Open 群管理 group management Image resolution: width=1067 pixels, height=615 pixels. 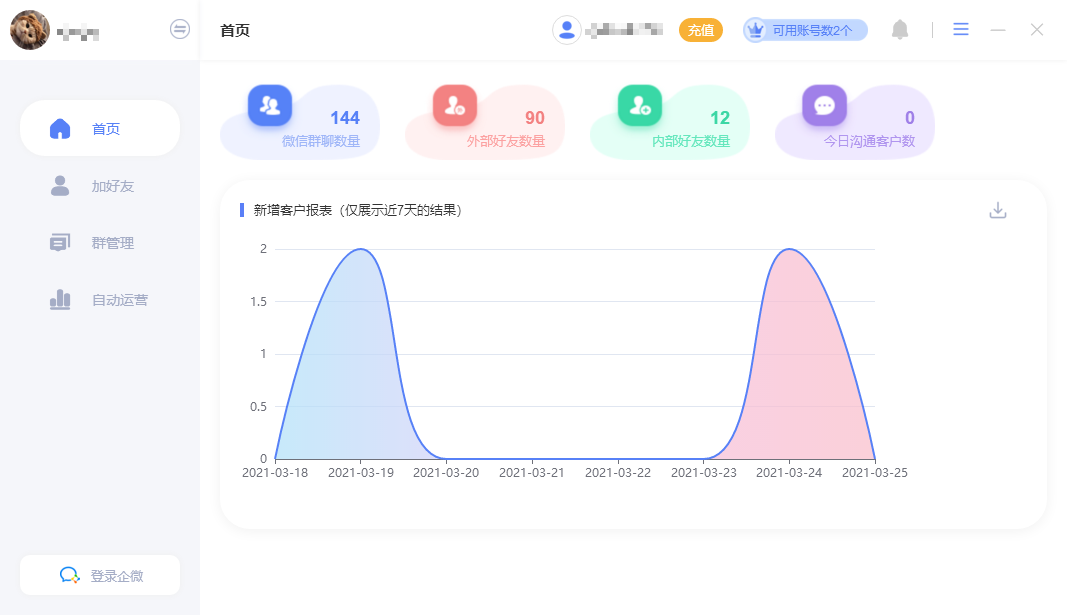[x=100, y=243]
